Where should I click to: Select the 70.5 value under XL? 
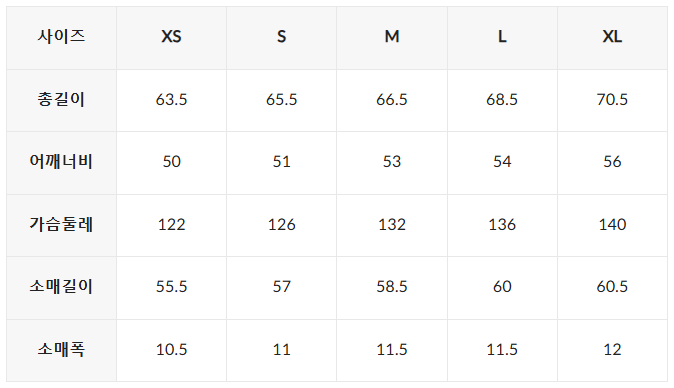pyautogui.click(x=612, y=100)
